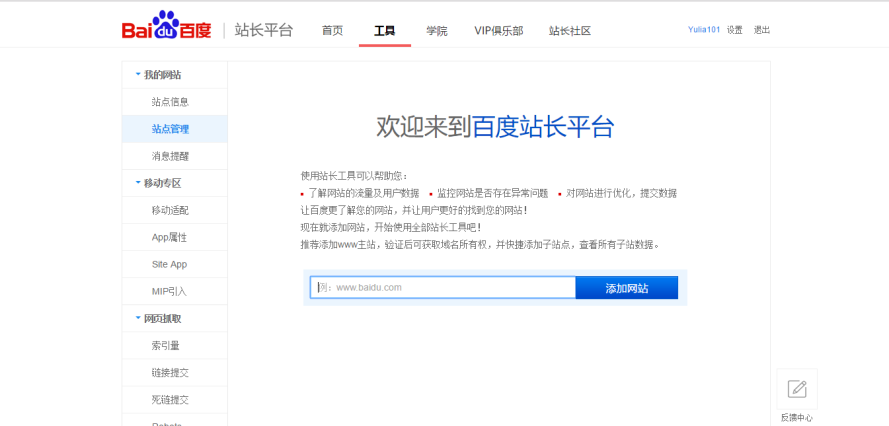Open 站点信息 in sidebar
Screen dimensions: 889x426
(x=170, y=102)
